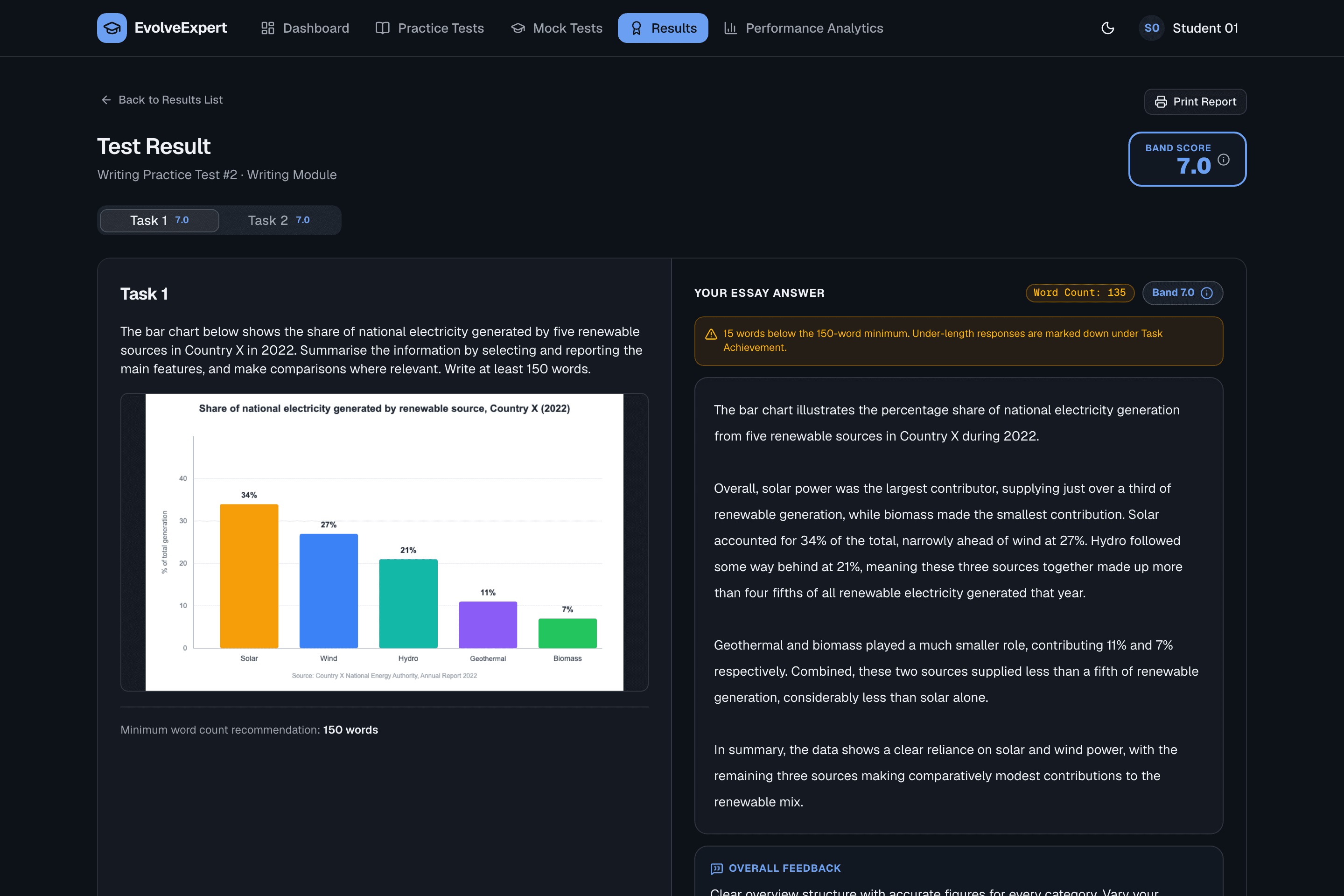
Task: Click the info icon beside Band Score 7.0
Action: [x=1224, y=160]
